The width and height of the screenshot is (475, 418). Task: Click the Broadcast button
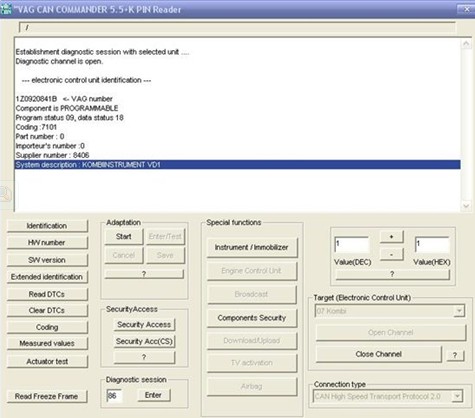[x=252, y=294]
